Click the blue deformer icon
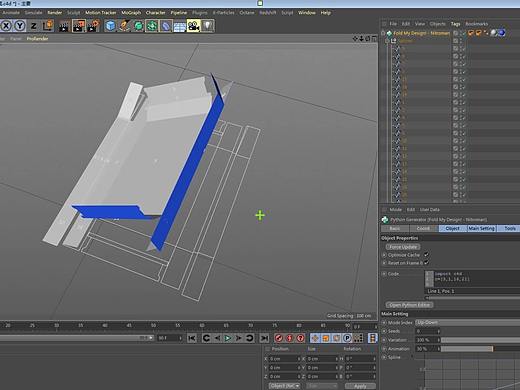Image resolution: width=520 pixels, height=390 pixels. click(166, 26)
